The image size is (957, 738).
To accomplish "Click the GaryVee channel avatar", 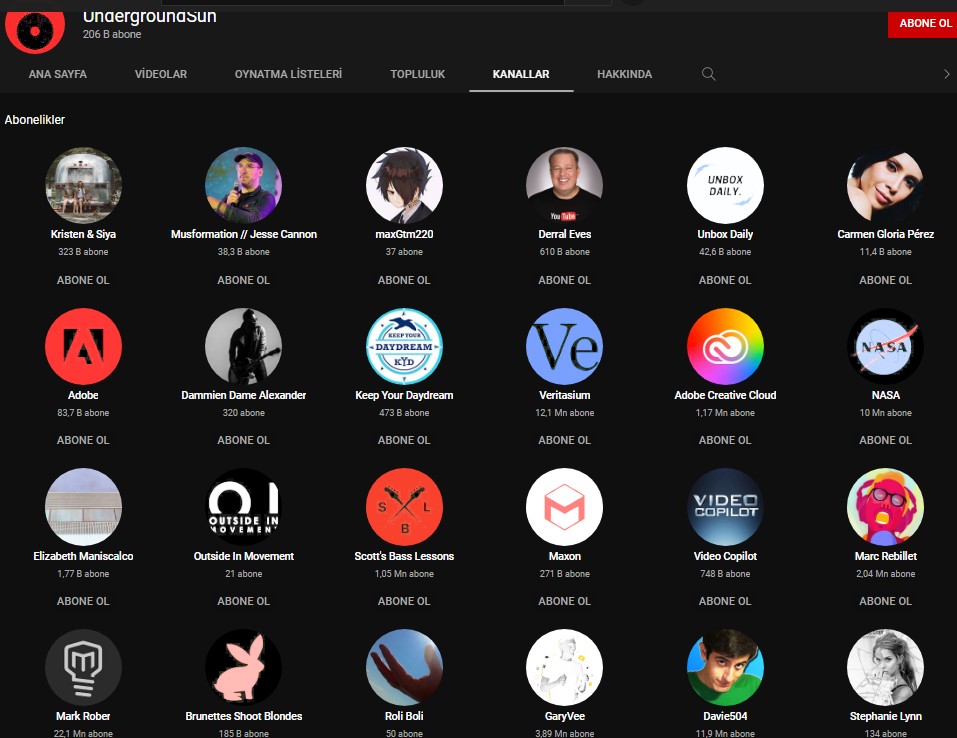I will (x=565, y=667).
